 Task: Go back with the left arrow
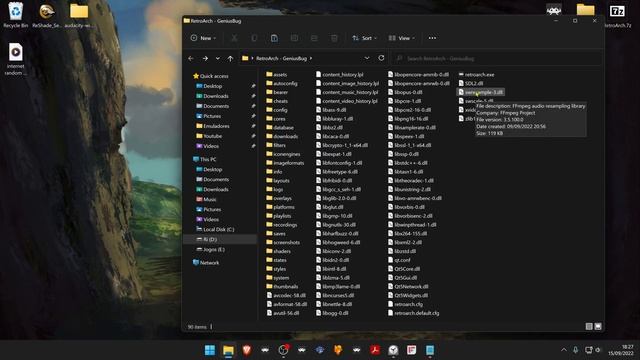point(191,58)
